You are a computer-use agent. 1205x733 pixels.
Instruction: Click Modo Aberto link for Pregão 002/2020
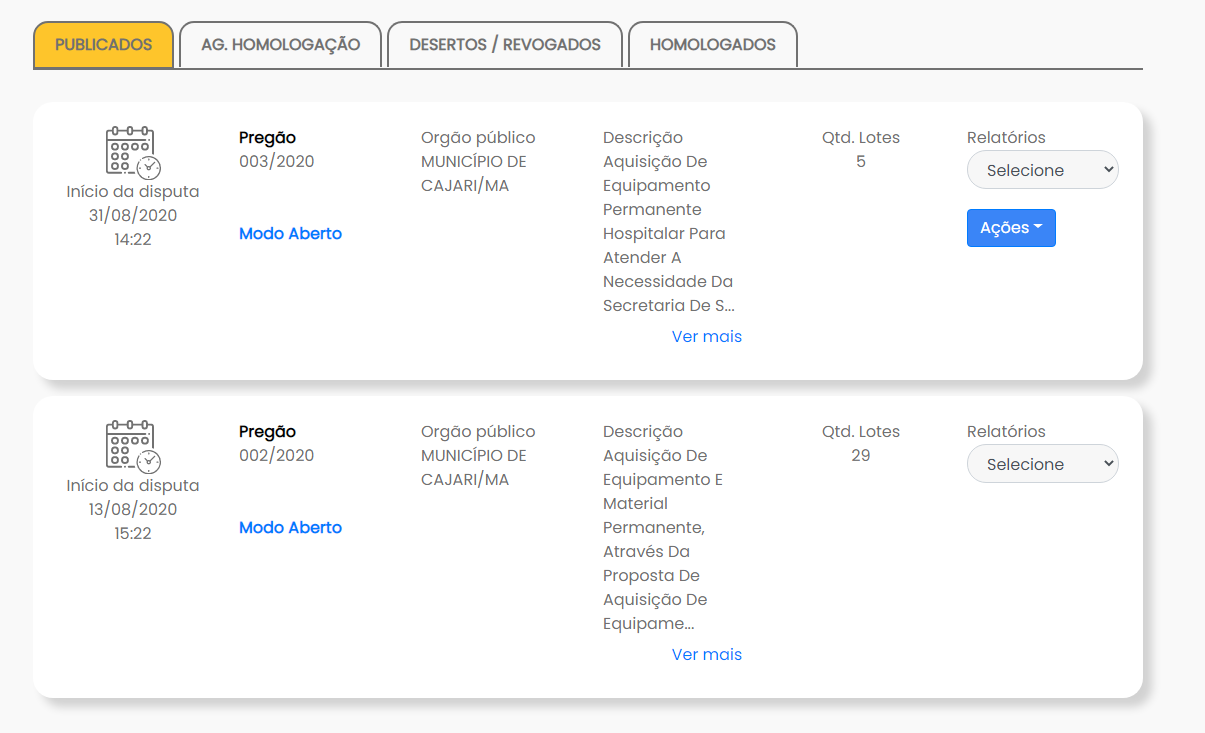(290, 528)
